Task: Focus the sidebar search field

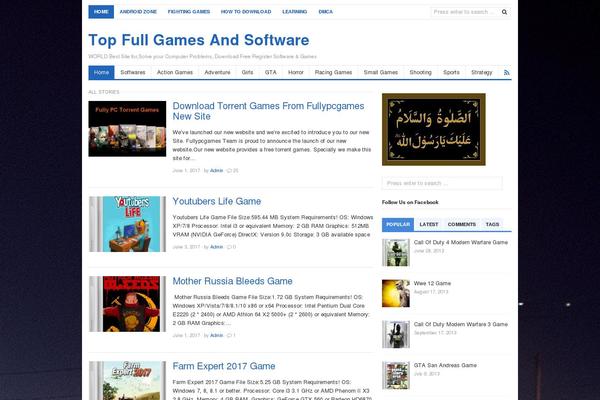Action: pos(442,183)
